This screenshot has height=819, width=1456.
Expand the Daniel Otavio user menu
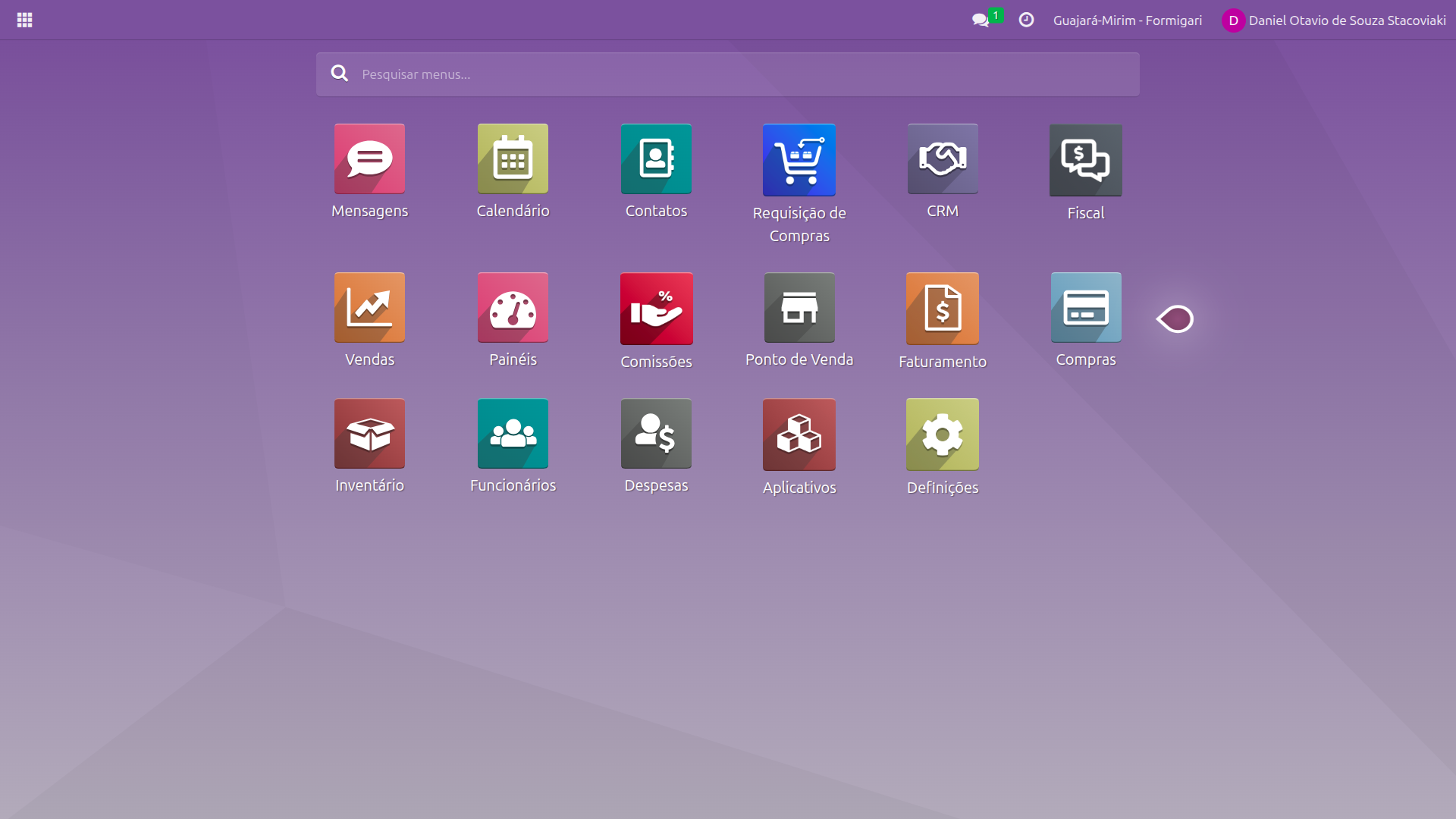tap(1333, 20)
